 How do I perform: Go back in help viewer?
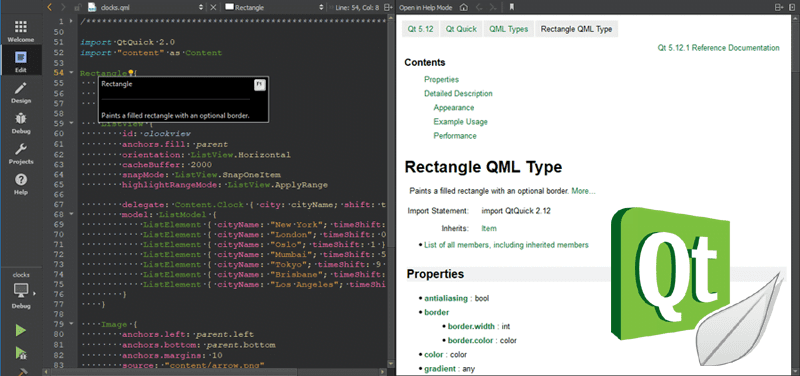479,8
